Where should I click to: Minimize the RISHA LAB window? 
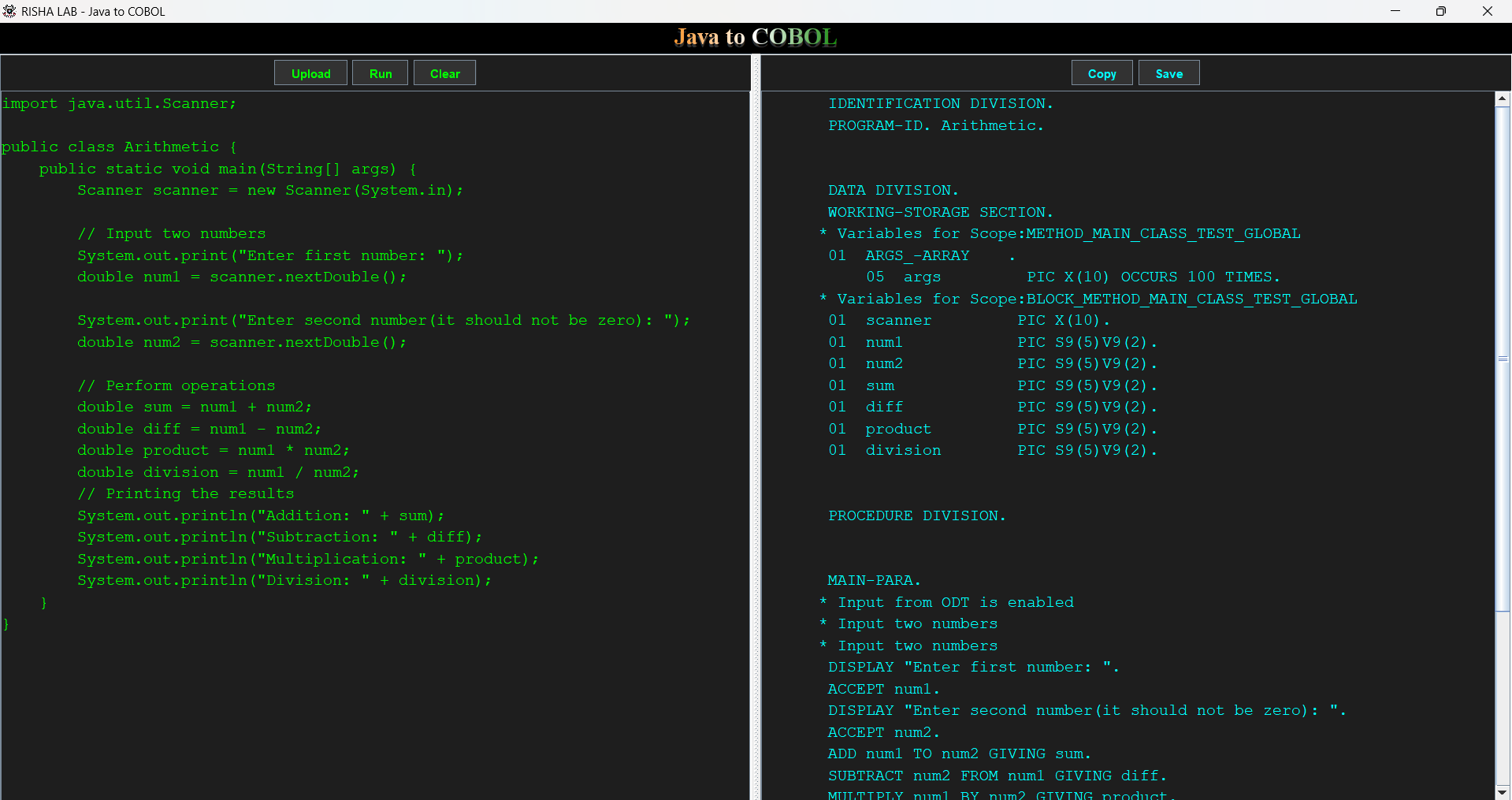(1395, 11)
